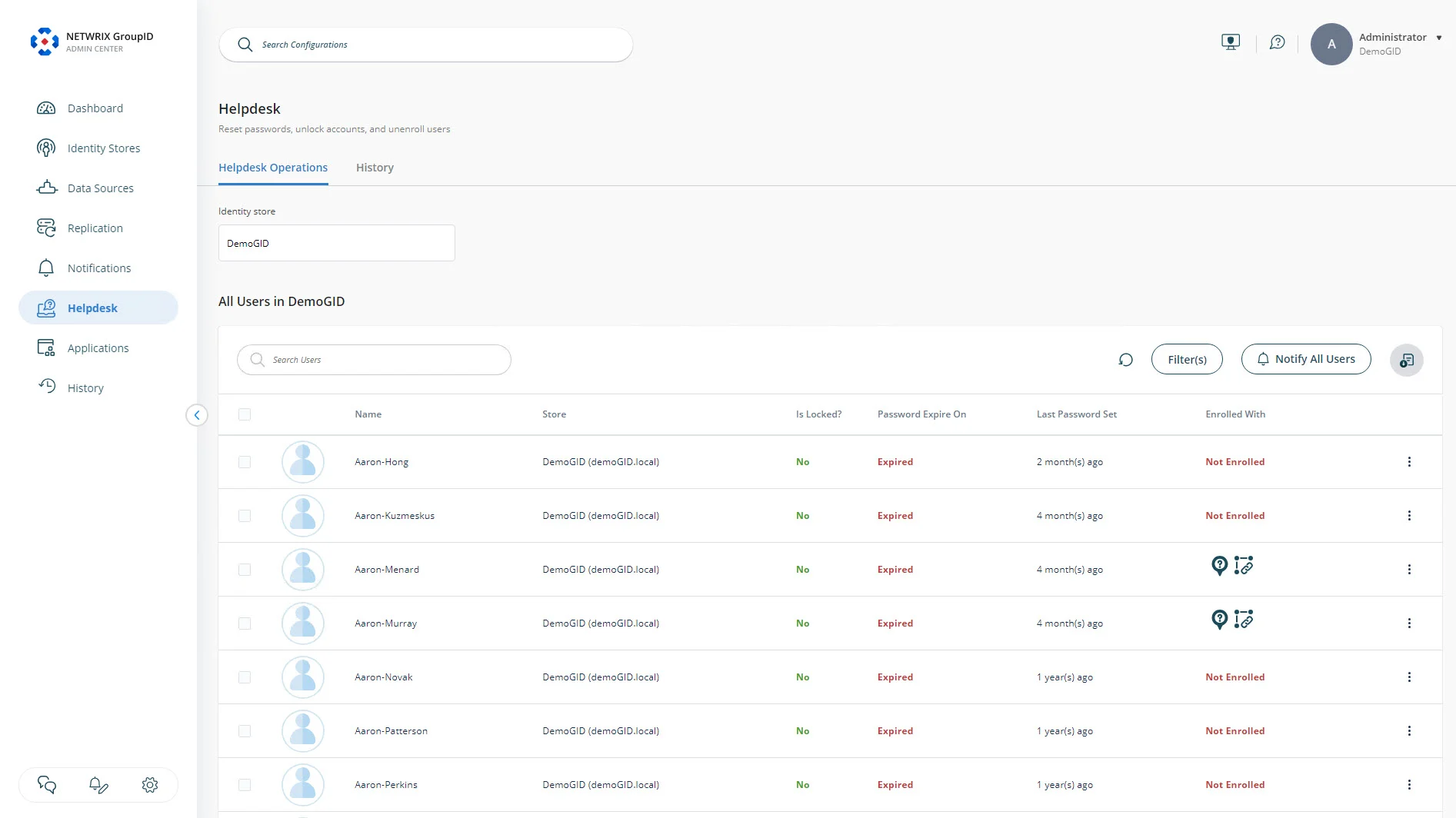Viewport: 1456px width, 818px height.
Task: Open the three-dot menu for Aaron-Novak
Action: (1409, 677)
